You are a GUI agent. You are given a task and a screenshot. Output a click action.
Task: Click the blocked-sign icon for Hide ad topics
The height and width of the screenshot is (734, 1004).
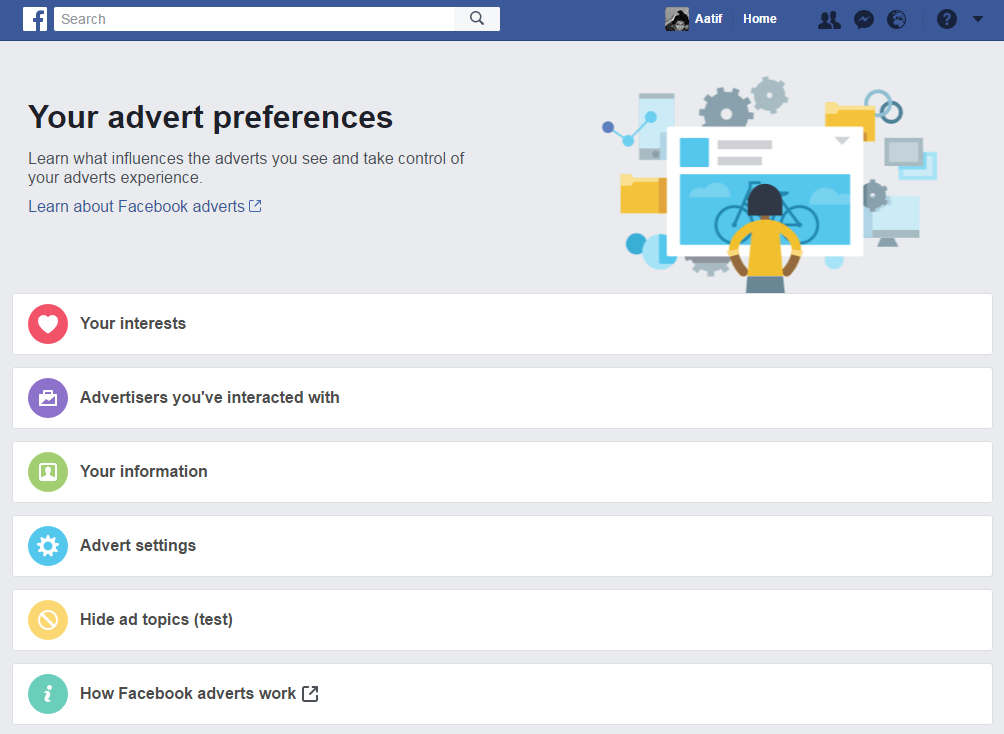click(47, 620)
